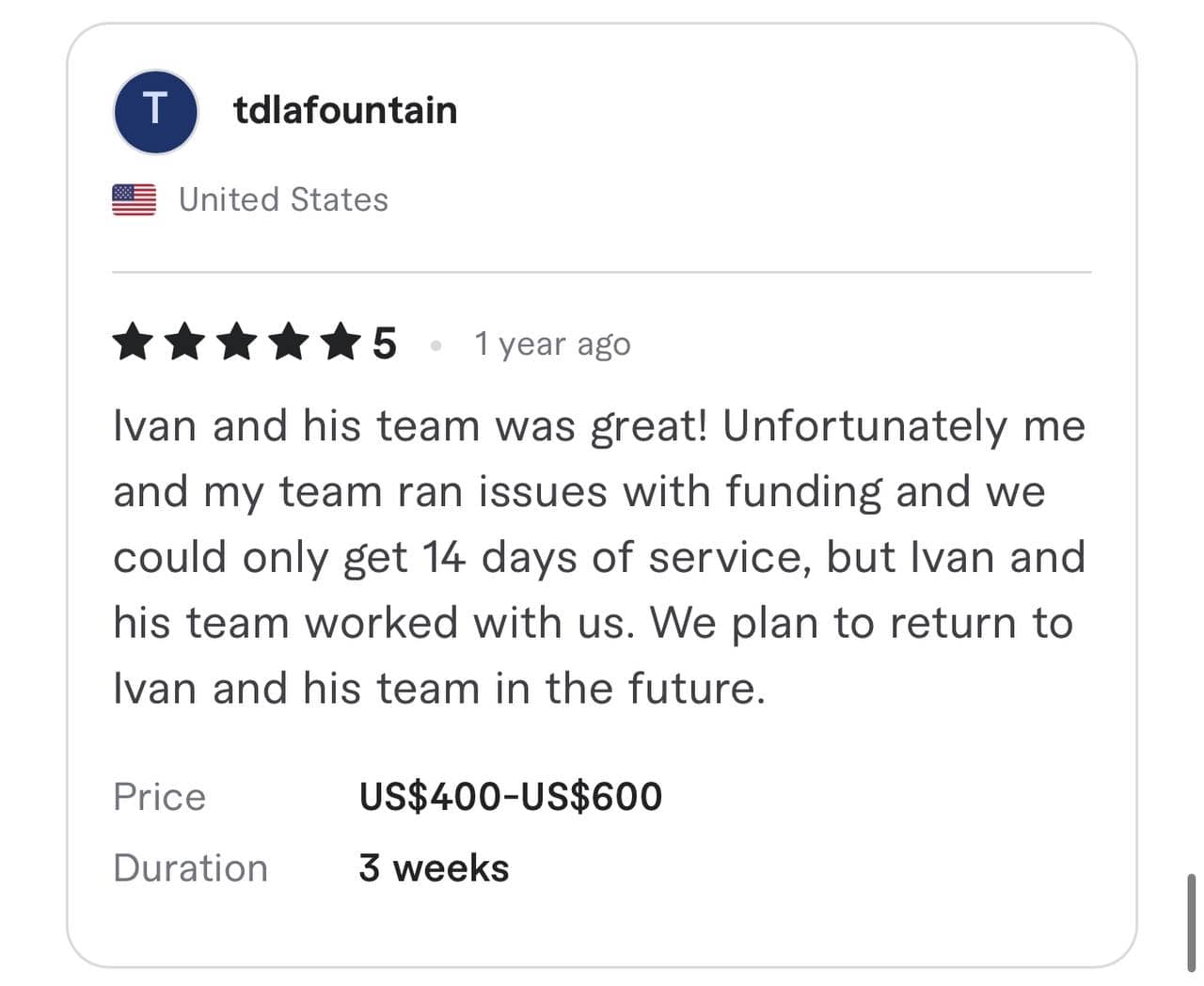Click the '1 year ago' timestamp
The image size is (1204, 986).
point(552,343)
